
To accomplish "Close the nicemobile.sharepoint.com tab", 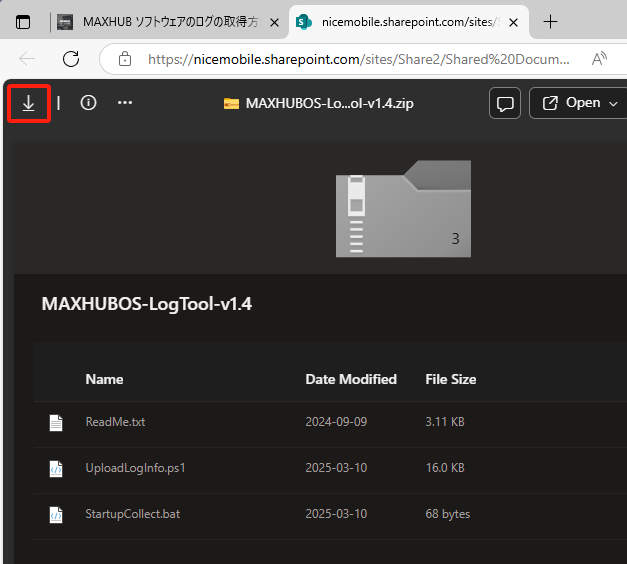I will click(513, 23).
